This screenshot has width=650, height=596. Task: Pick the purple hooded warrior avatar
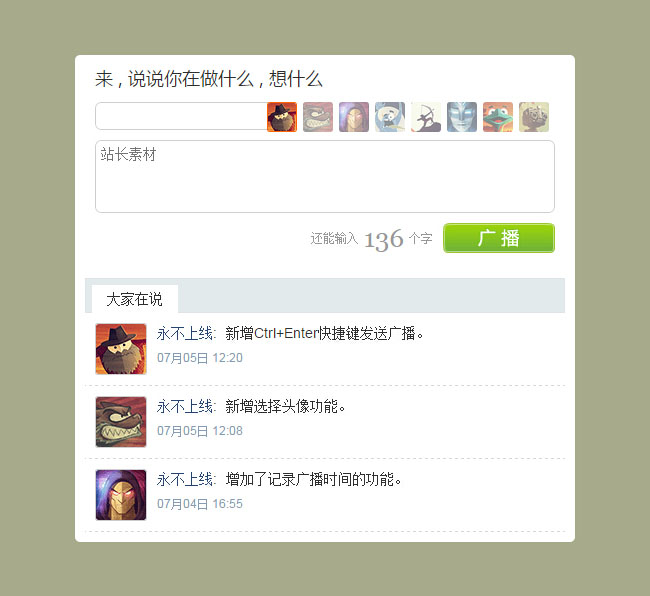point(354,117)
